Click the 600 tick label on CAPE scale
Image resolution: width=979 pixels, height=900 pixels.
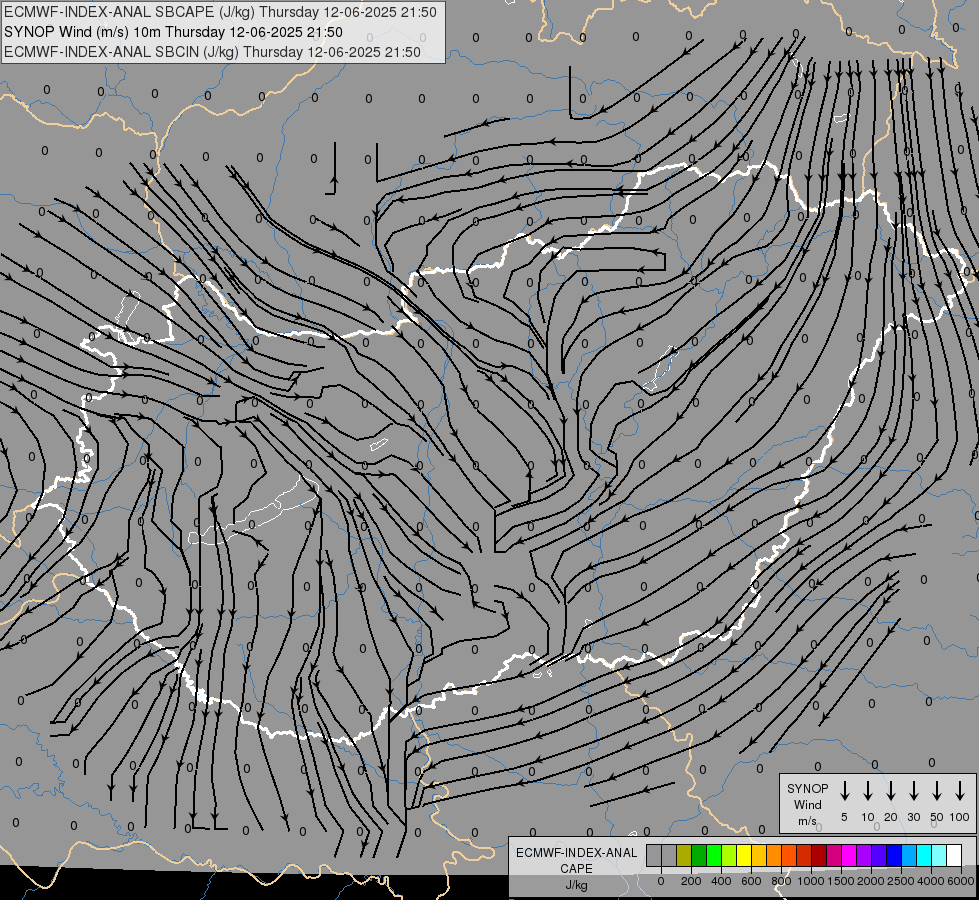coord(751,881)
